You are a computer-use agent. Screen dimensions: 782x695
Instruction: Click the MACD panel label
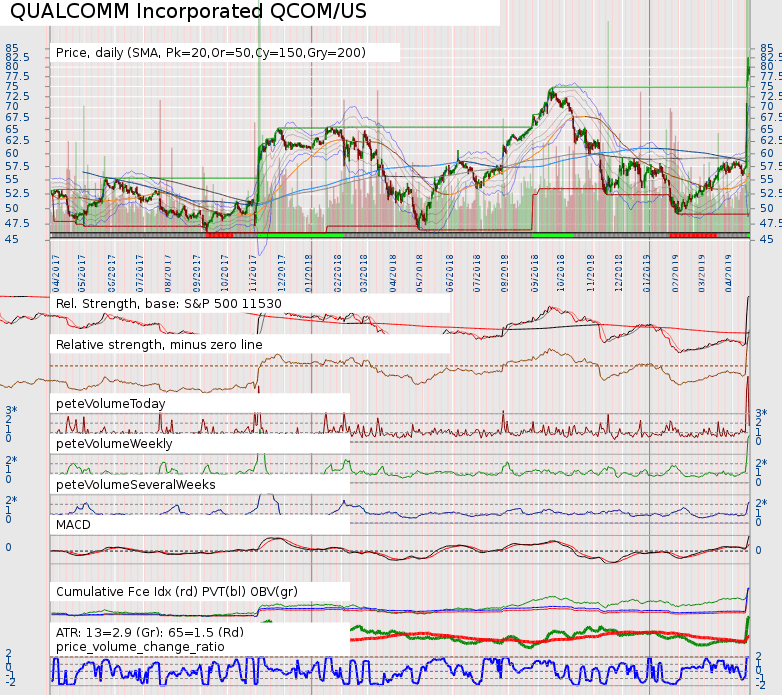[73, 525]
